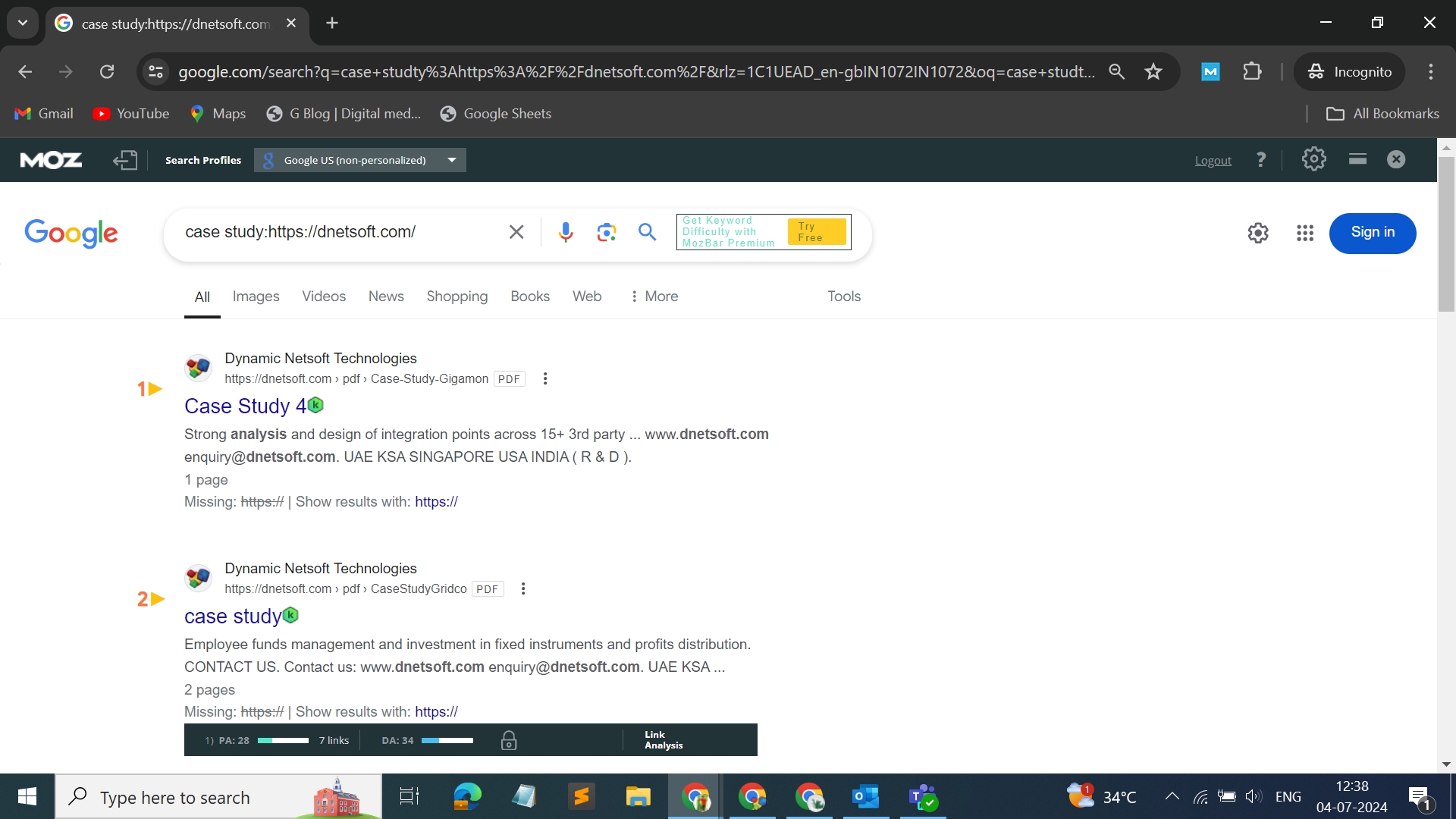Image resolution: width=1456 pixels, height=819 pixels.
Task: Click the MozBar export SERP icon
Action: [x=125, y=160]
